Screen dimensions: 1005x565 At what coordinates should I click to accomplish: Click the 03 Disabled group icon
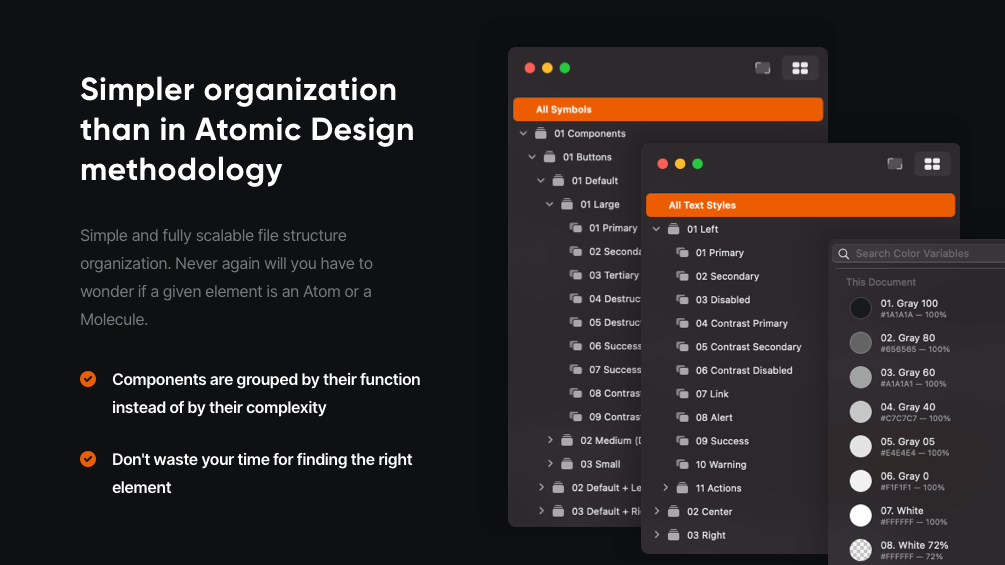click(683, 299)
